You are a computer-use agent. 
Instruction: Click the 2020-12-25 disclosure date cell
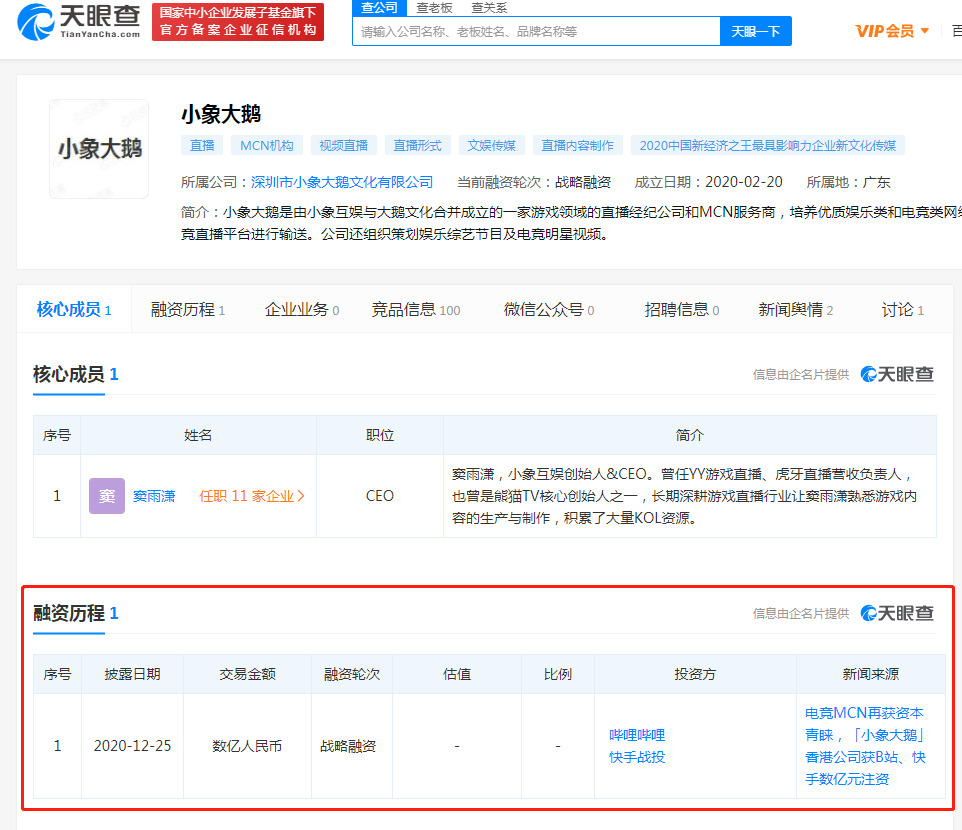coord(133,746)
